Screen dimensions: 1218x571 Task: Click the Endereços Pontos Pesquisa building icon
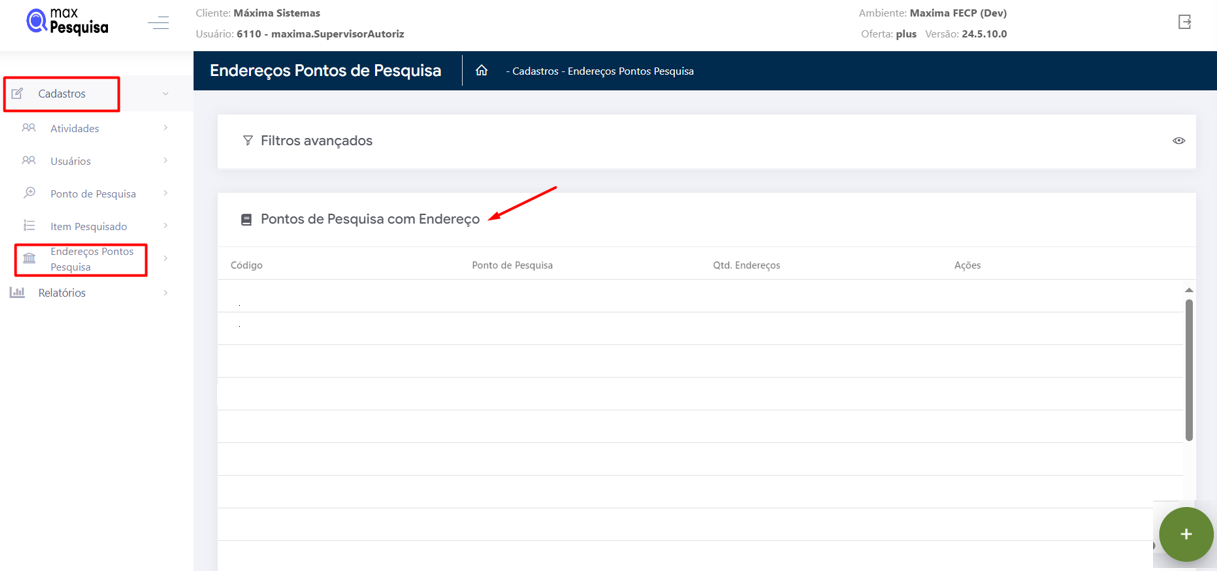29,259
